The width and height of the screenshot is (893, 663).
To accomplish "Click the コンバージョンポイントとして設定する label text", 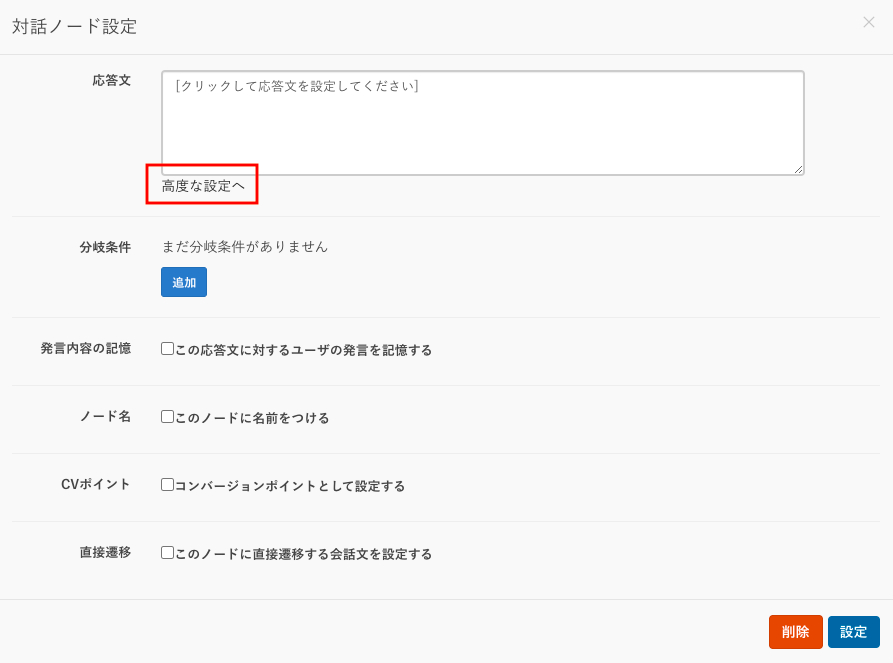I will [290, 486].
